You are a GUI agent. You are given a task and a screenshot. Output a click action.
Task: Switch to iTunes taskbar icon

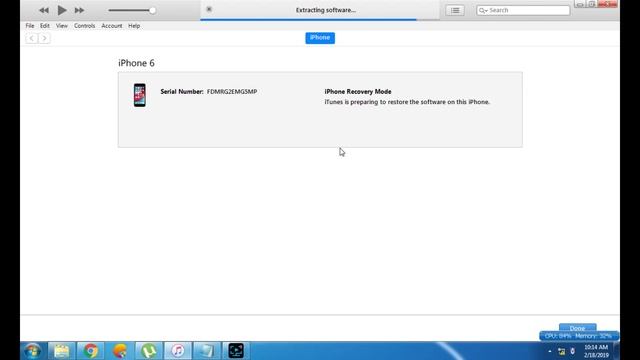(x=178, y=351)
